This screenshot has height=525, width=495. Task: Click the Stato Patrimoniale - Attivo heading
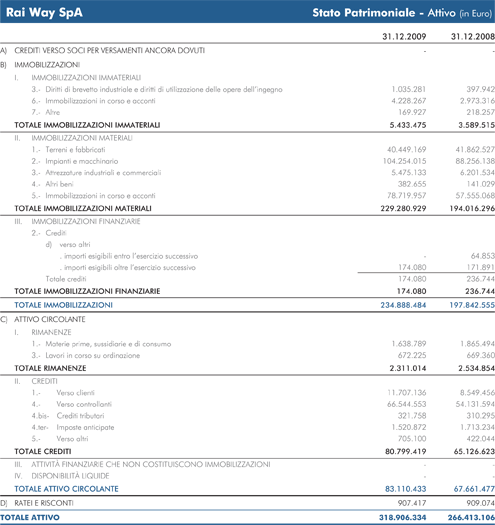(x=384, y=13)
